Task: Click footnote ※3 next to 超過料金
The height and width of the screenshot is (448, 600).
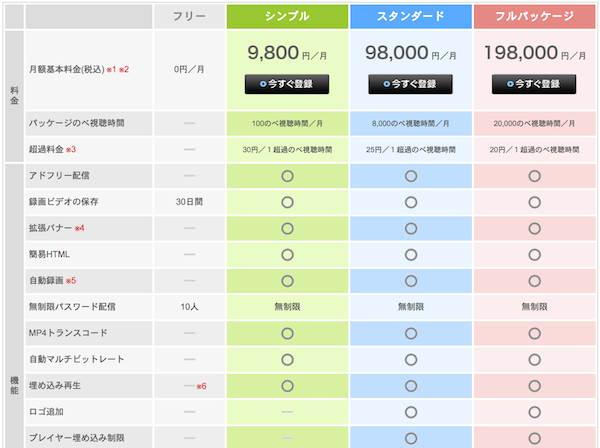Action: coord(71,149)
